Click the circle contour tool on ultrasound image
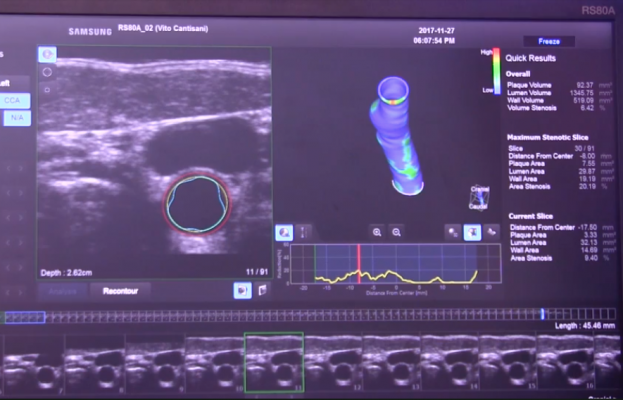Screen dimensions: 623x400 pos(46,72)
